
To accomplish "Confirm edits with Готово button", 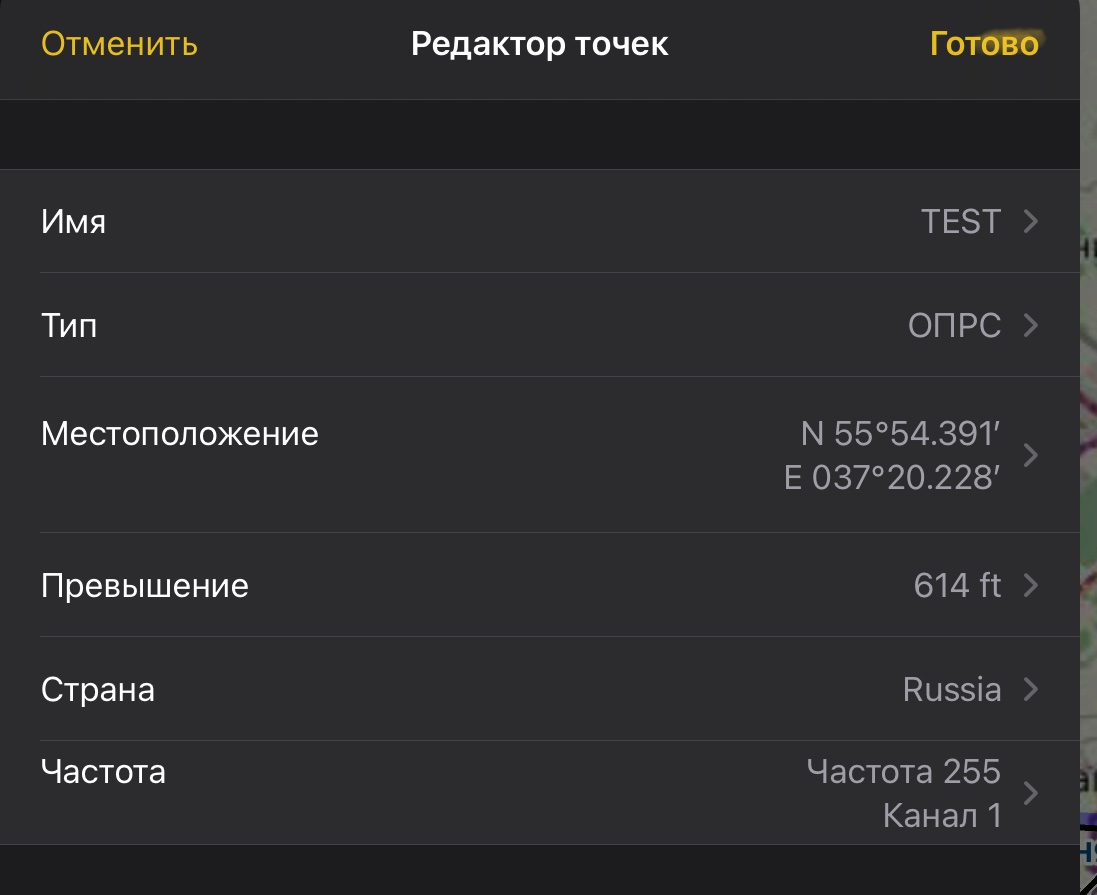I will click(984, 45).
